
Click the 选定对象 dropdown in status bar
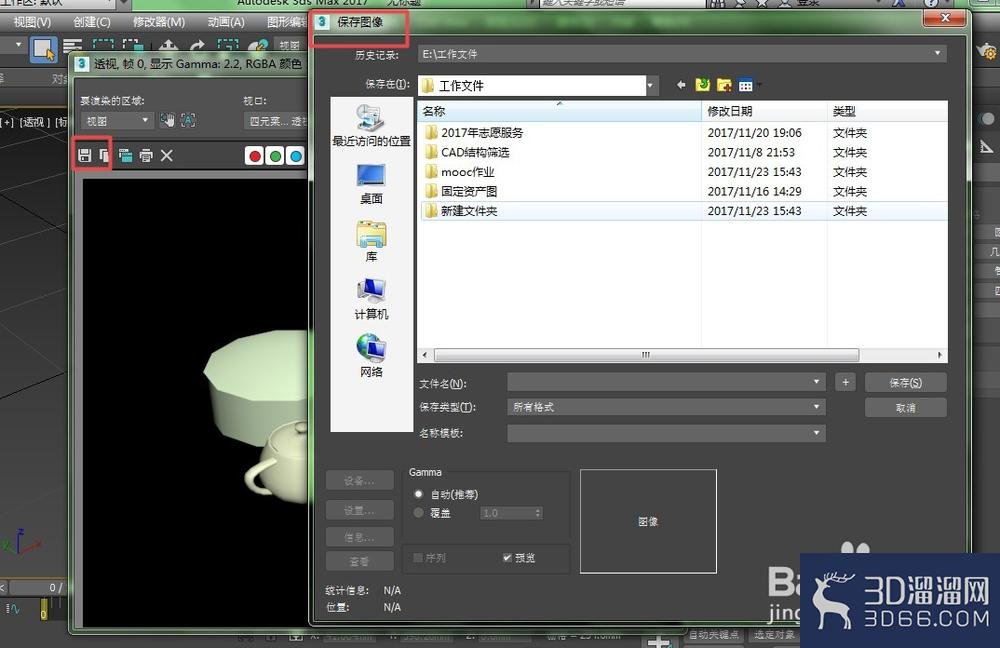tap(774, 635)
